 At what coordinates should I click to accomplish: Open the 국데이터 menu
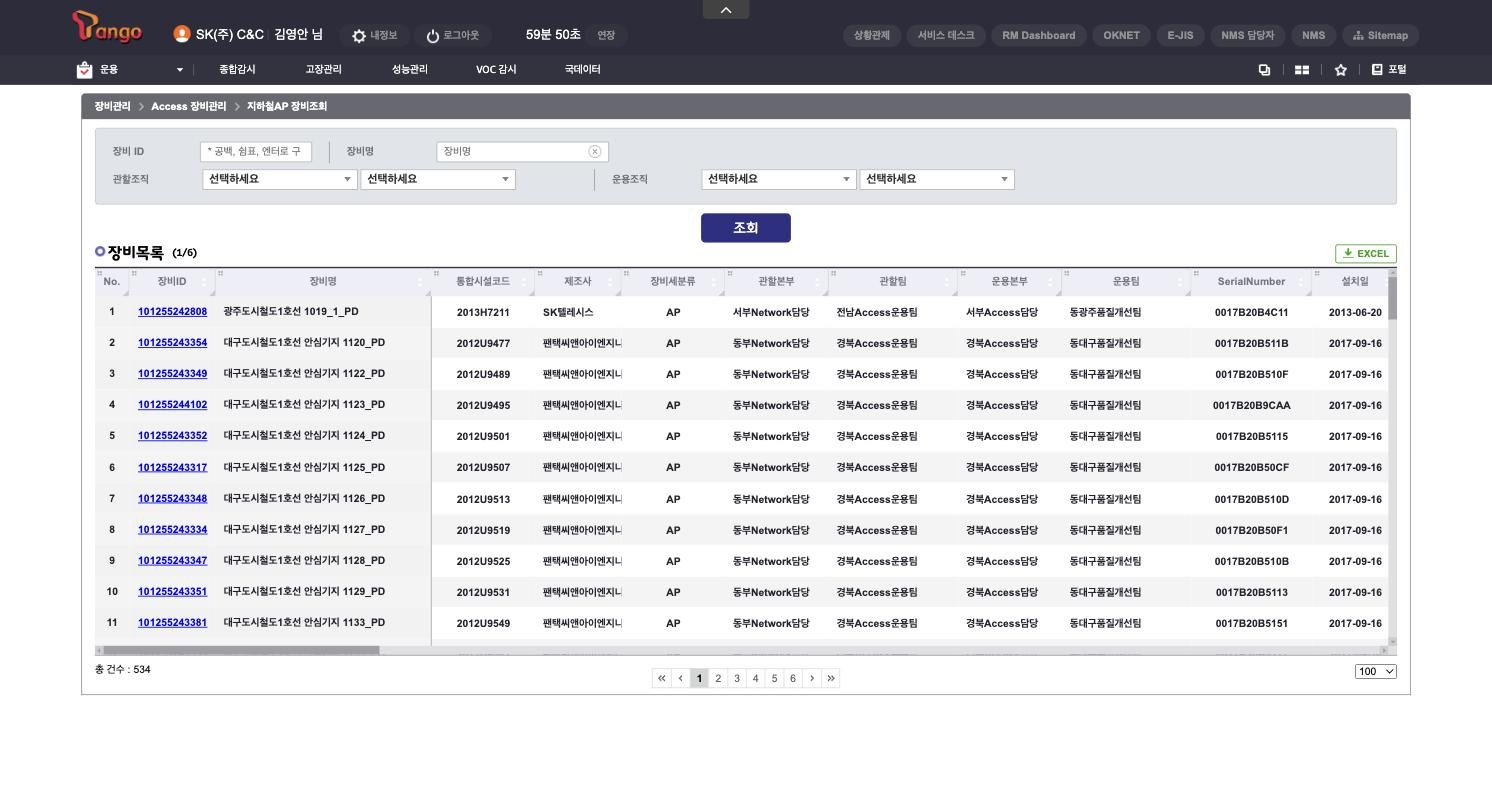pyautogui.click(x=582, y=70)
